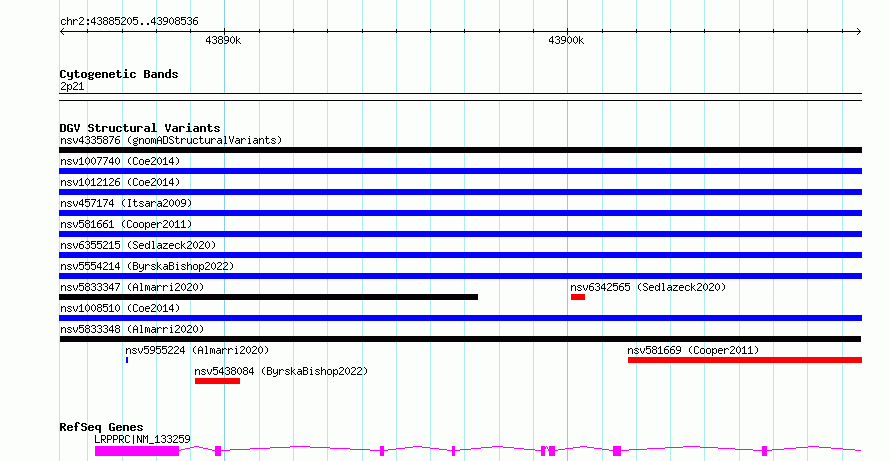Click the nsv457174 blue variant bar
Image resolution: width=890 pixels, height=461 pixels.
(460, 213)
